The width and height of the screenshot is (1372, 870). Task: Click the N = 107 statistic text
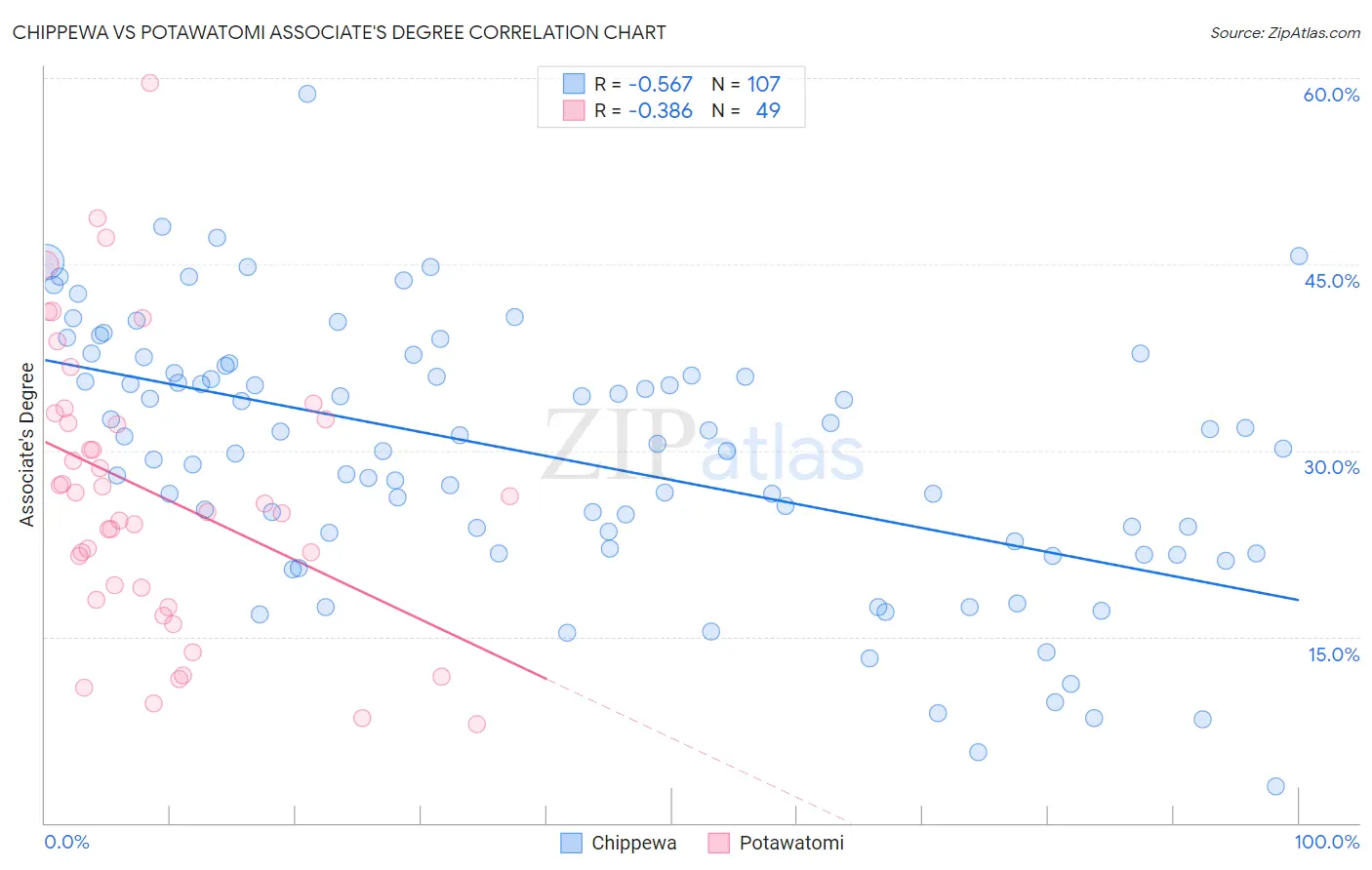(x=746, y=84)
